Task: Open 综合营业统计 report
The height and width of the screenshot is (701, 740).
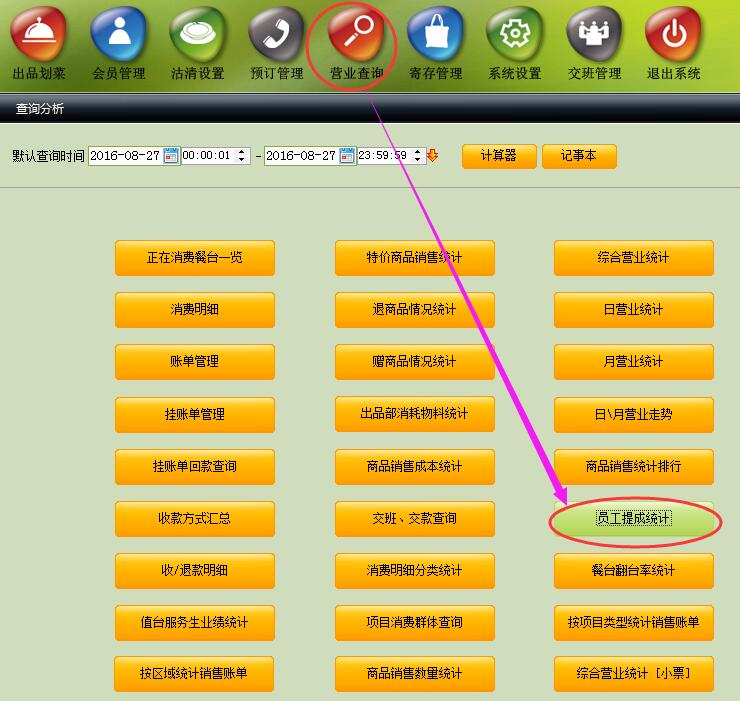Action: (x=633, y=258)
